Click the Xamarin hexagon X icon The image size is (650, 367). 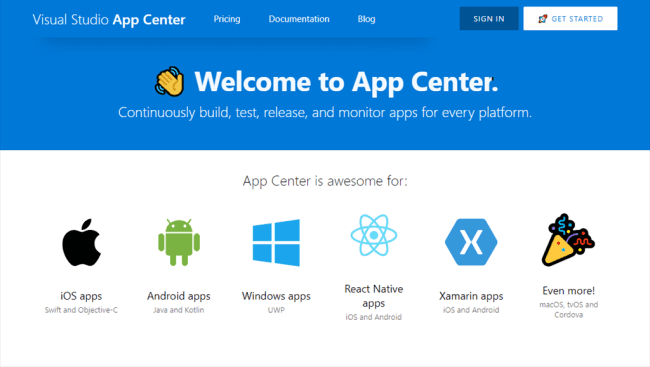pos(471,242)
